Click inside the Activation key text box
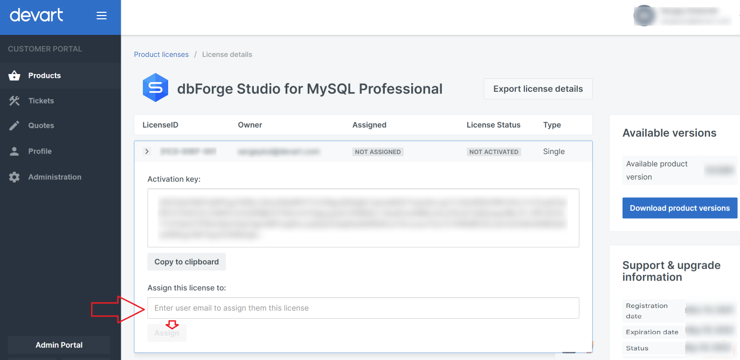 coord(363,218)
